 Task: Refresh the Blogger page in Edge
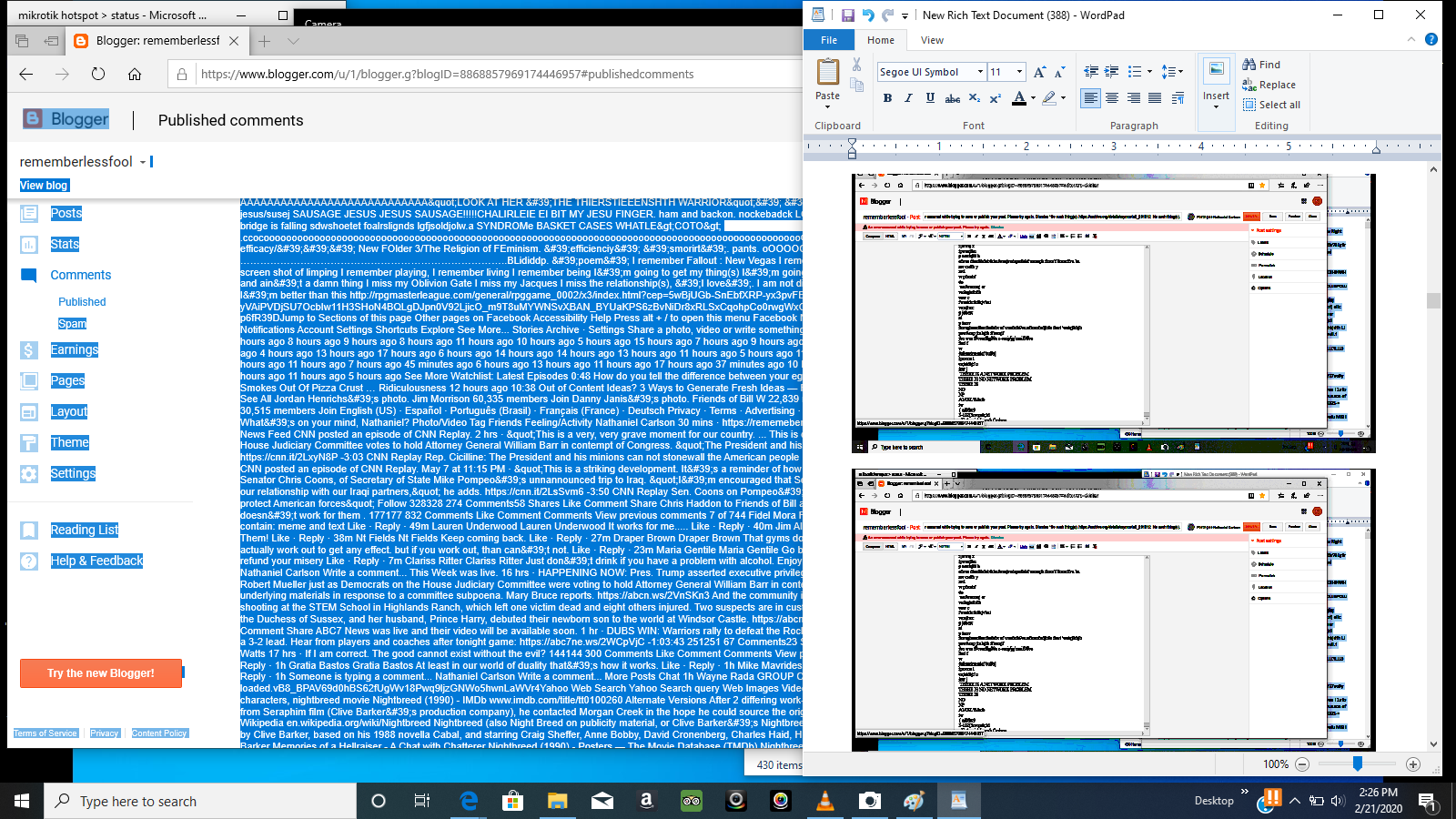point(98,74)
